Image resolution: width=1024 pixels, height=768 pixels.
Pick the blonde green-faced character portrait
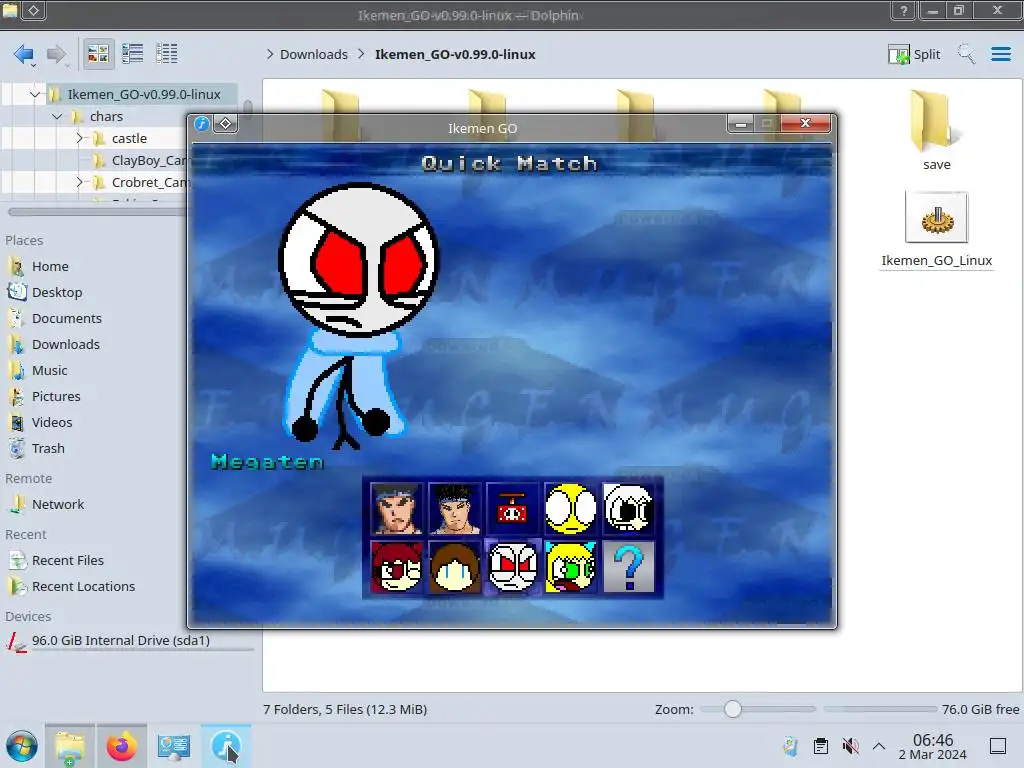pos(571,566)
